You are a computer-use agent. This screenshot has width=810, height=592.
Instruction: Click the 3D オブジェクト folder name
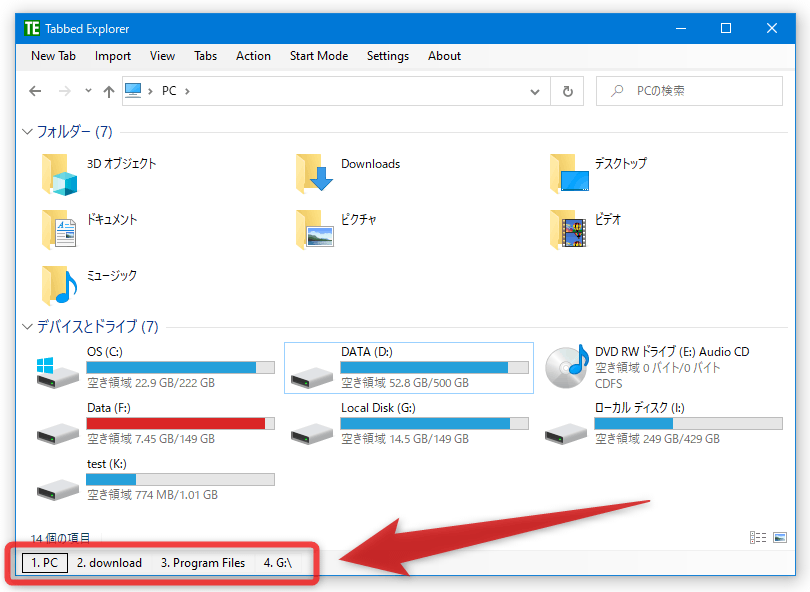point(121,164)
